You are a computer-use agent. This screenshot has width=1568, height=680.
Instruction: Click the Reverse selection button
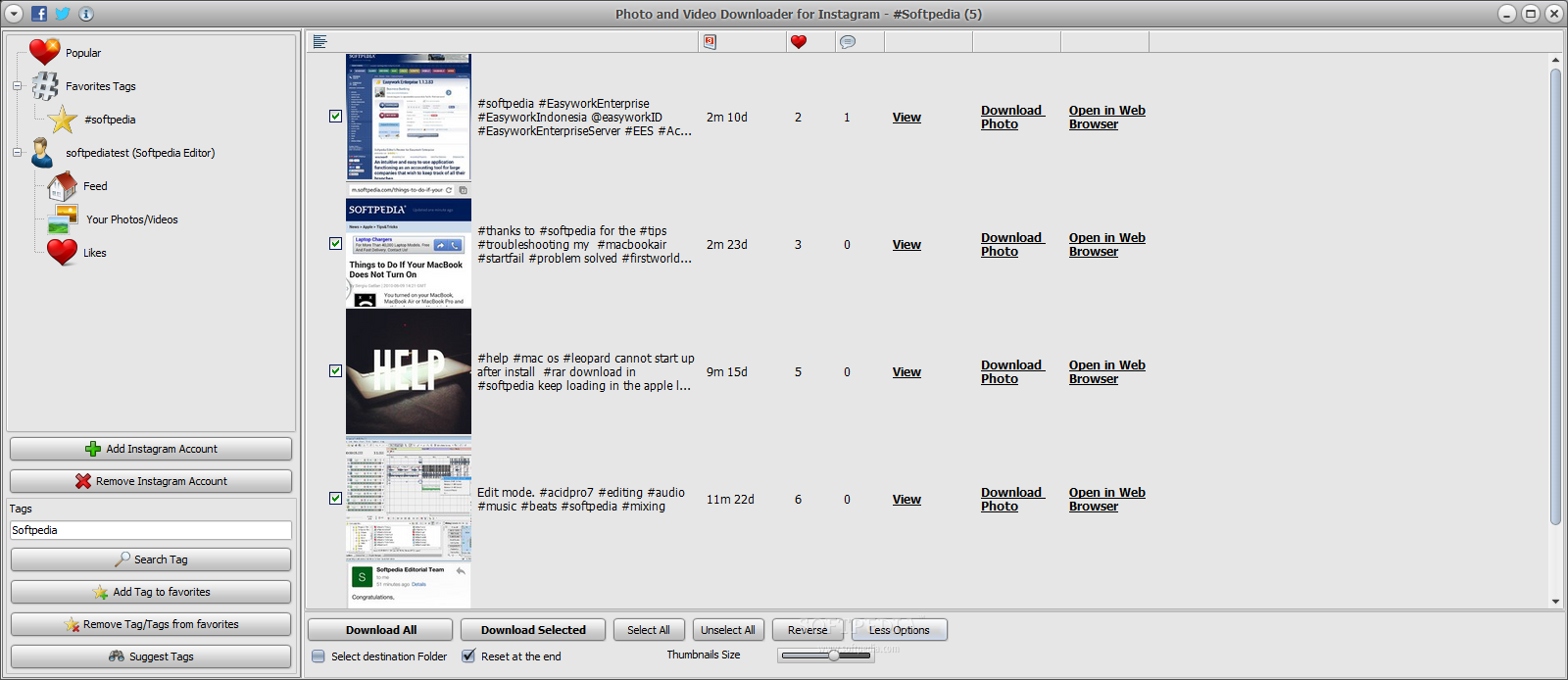pyautogui.click(x=808, y=630)
